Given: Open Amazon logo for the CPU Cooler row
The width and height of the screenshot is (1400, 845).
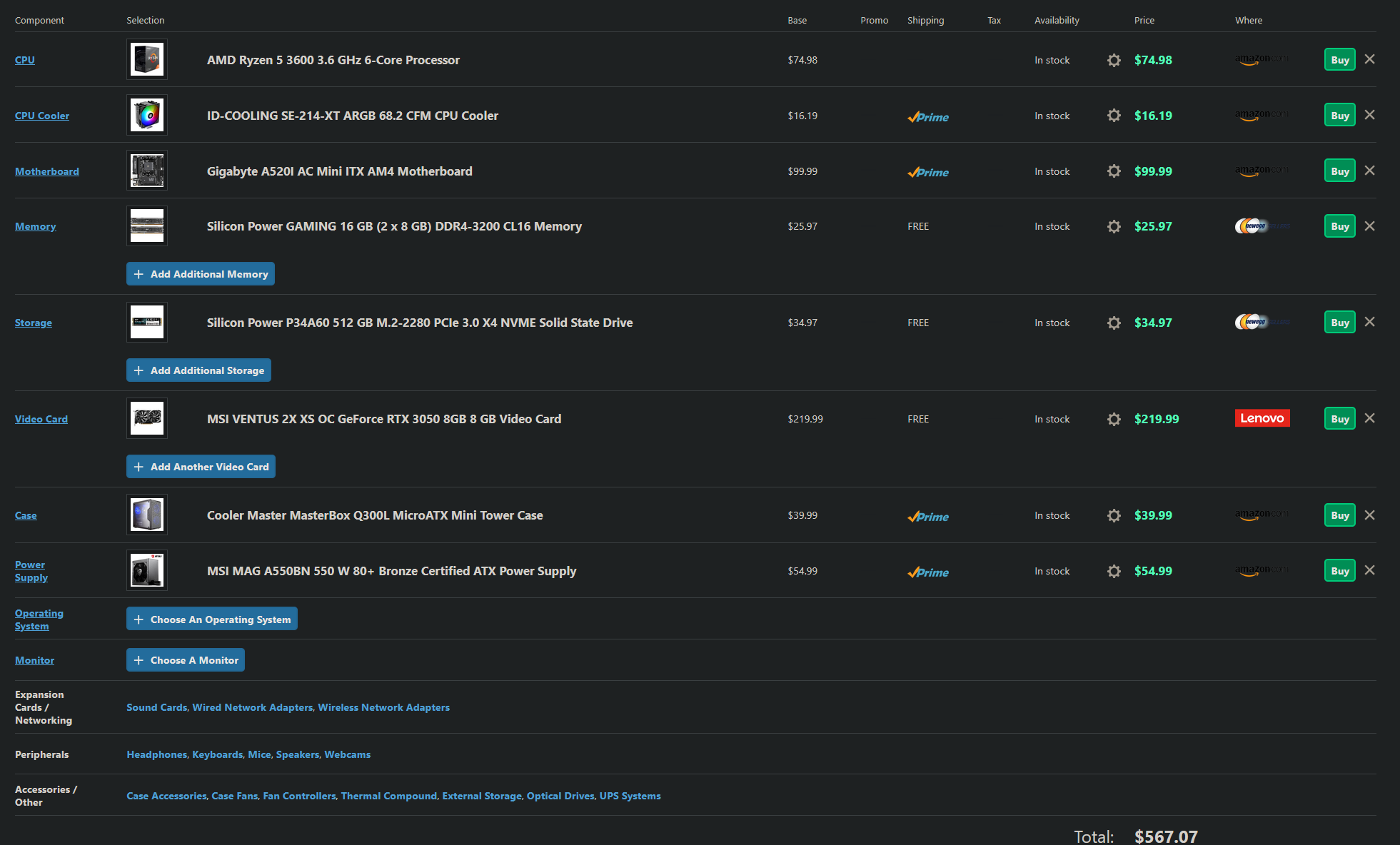Looking at the screenshot, I should coord(1262,116).
